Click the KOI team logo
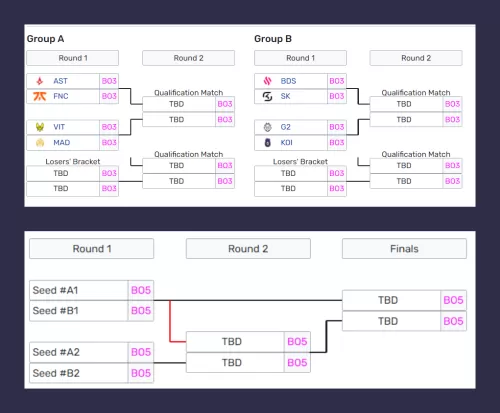Screen dimensions: 500x413 (x=267, y=143)
